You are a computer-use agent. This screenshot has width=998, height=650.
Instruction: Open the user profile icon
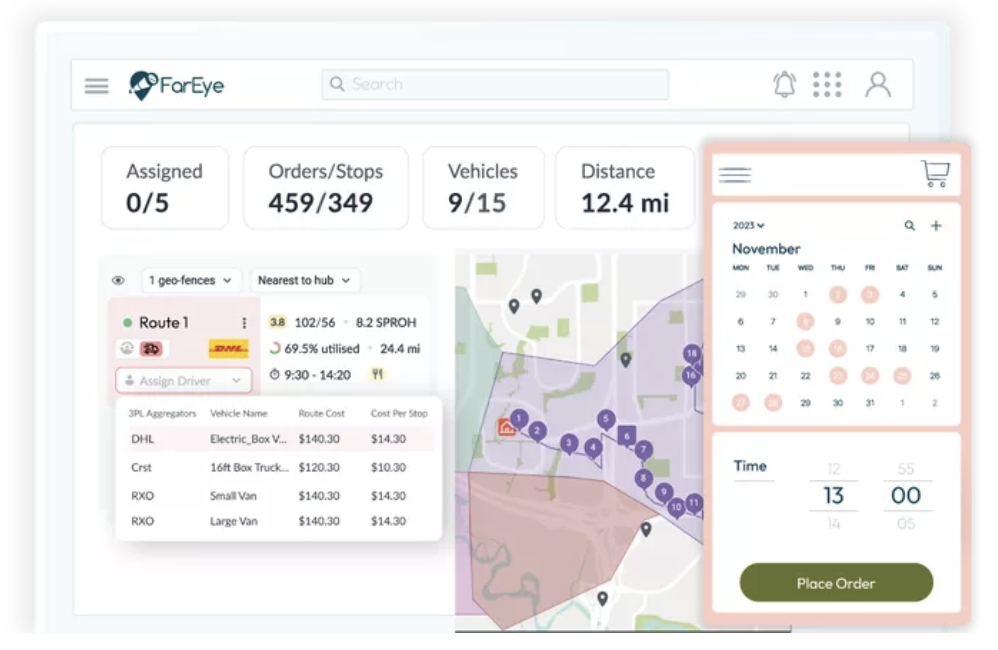tap(878, 85)
